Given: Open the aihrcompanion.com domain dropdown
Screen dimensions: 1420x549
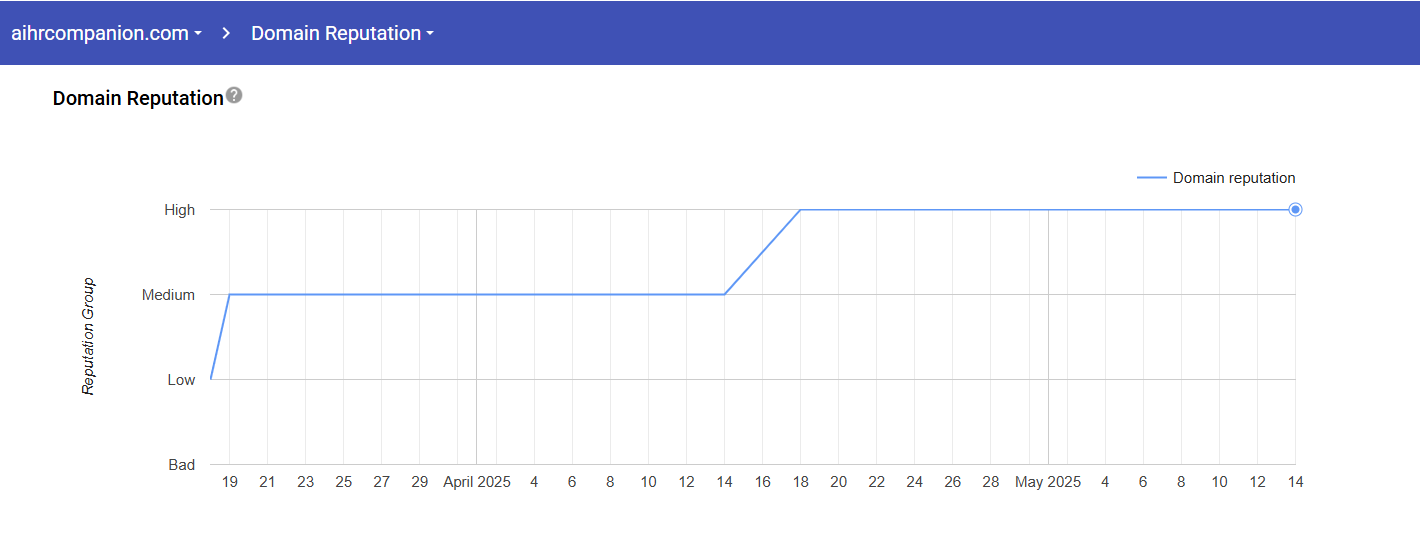Looking at the screenshot, I should tap(106, 33).
